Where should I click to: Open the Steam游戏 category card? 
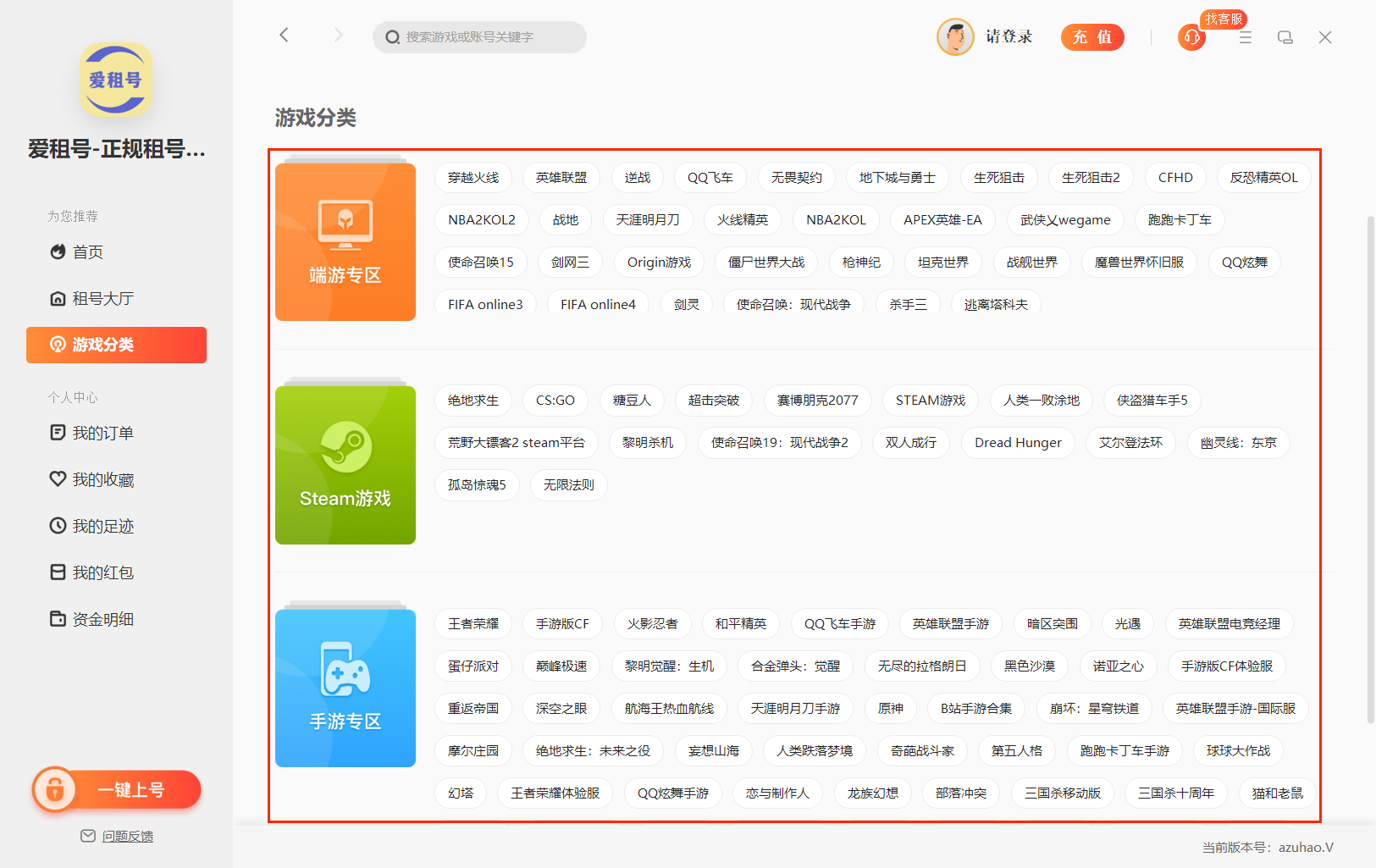pyautogui.click(x=345, y=465)
